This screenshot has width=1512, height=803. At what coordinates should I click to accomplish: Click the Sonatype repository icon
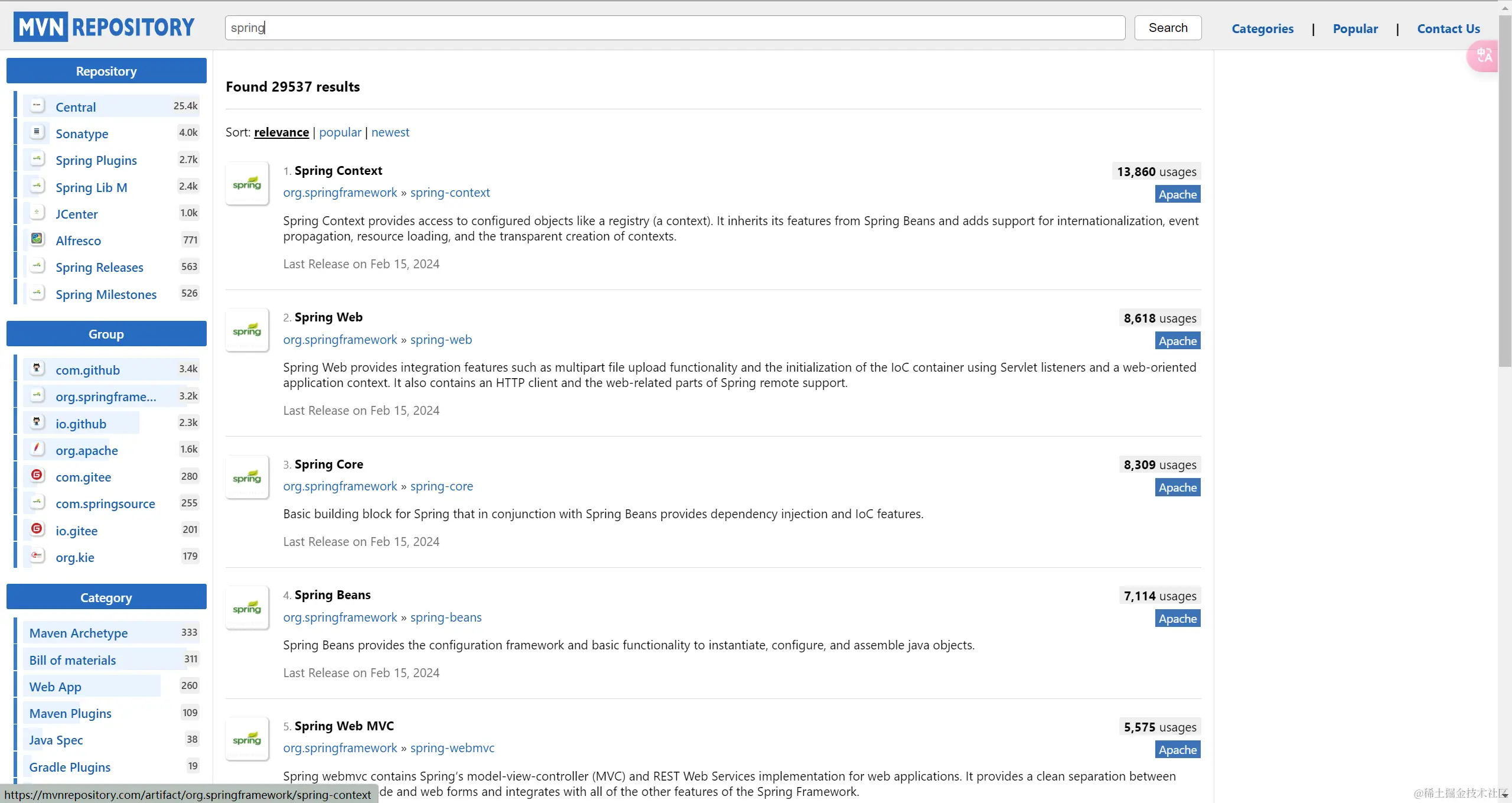(37, 132)
